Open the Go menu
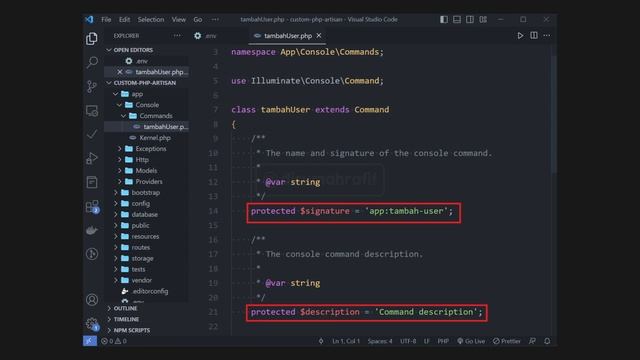Viewport: 640px width, 360px height. (198, 20)
